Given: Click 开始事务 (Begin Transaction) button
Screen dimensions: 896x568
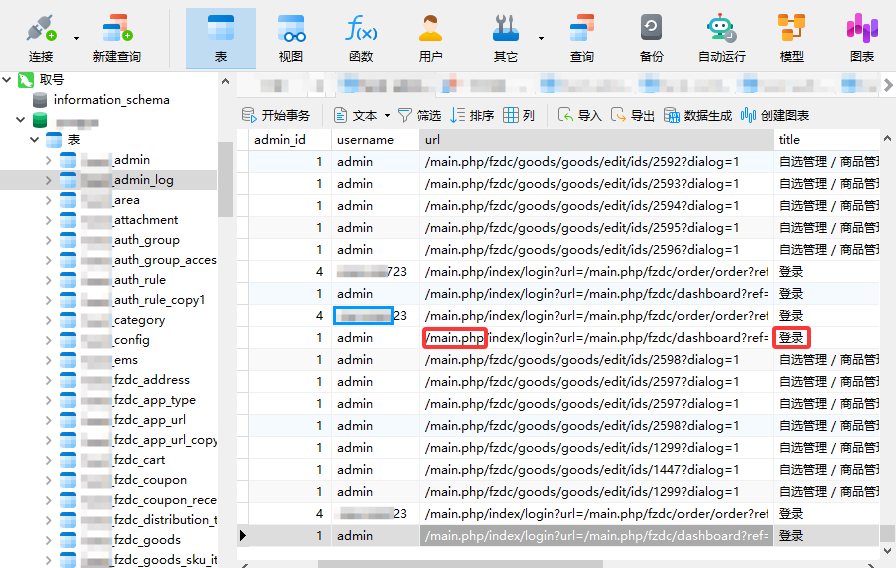Looking at the screenshot, I should click(277, 116).
